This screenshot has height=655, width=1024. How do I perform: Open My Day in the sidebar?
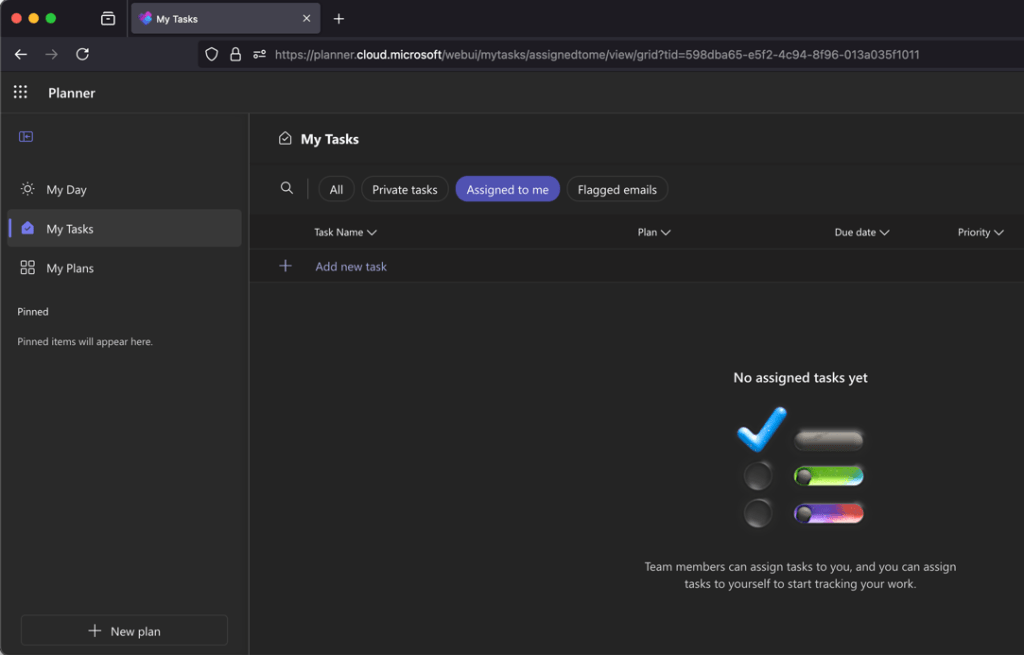pyautogui.click(x=66, y=190)
